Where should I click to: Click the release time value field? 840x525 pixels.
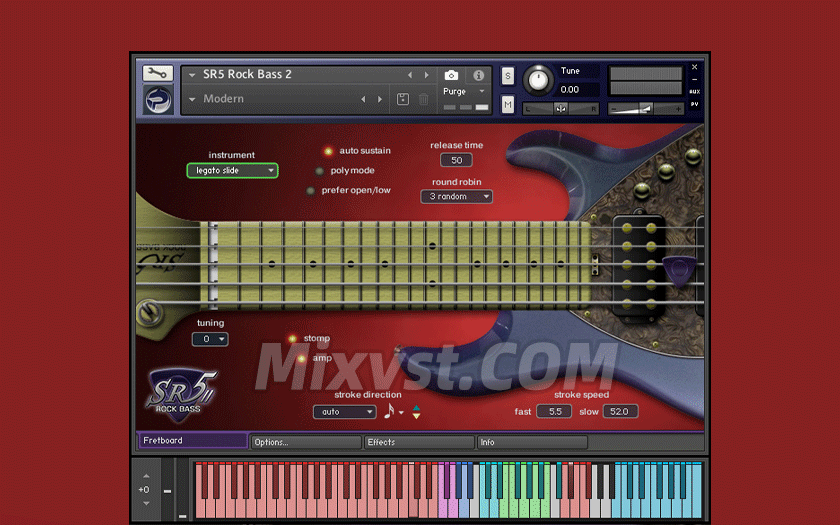456,160
